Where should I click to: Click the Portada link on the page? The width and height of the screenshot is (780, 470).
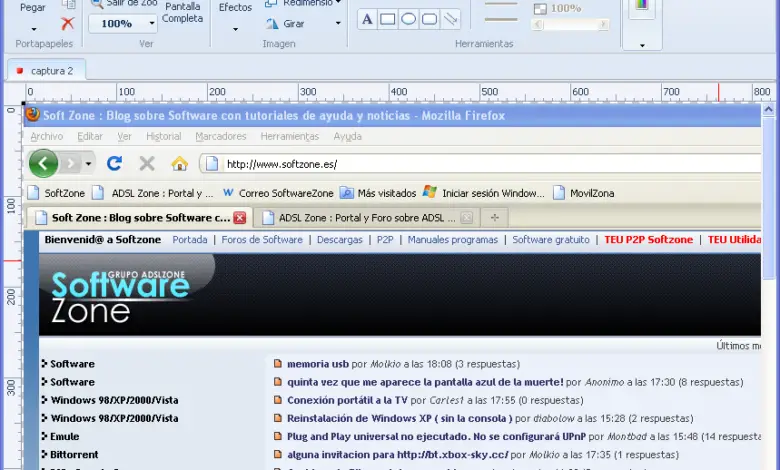coord(190,240)
